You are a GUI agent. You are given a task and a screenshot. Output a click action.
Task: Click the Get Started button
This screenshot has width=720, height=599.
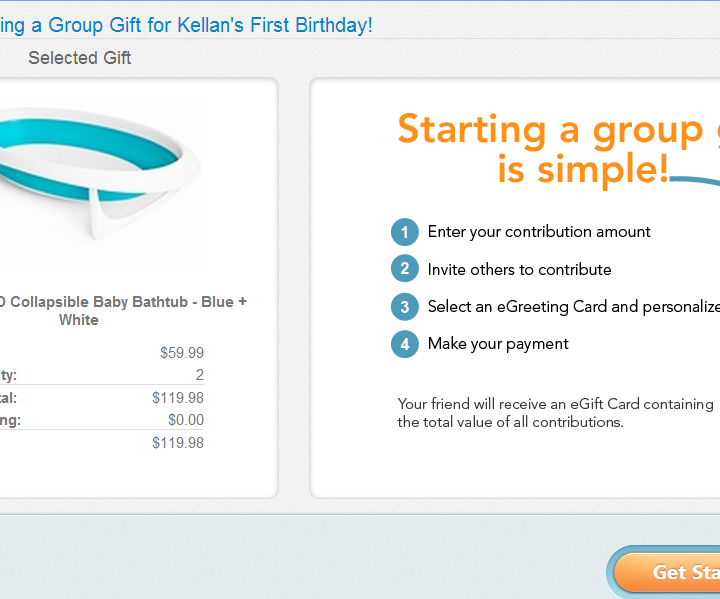668,572
